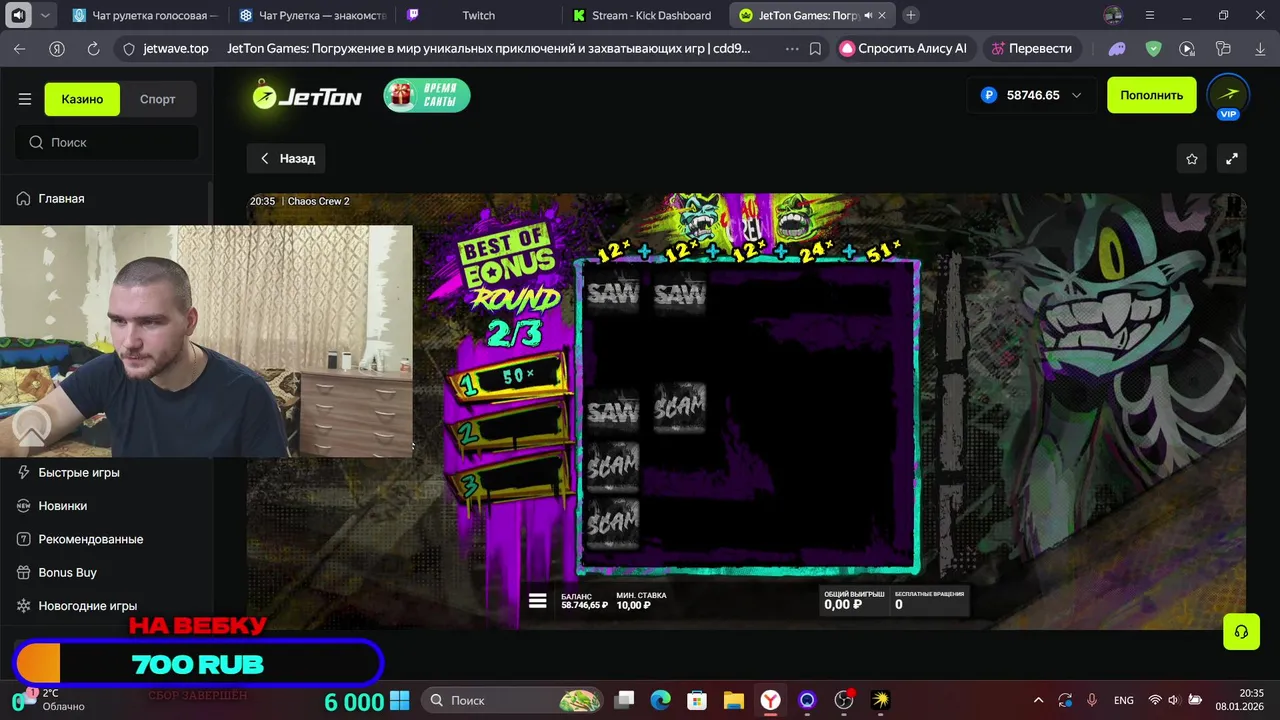Image resolution: width=1280 pixels, height=720 pixels.
Task: Switch to the Спорт tab
Action: pyautogui.click(x=158, y=99)
